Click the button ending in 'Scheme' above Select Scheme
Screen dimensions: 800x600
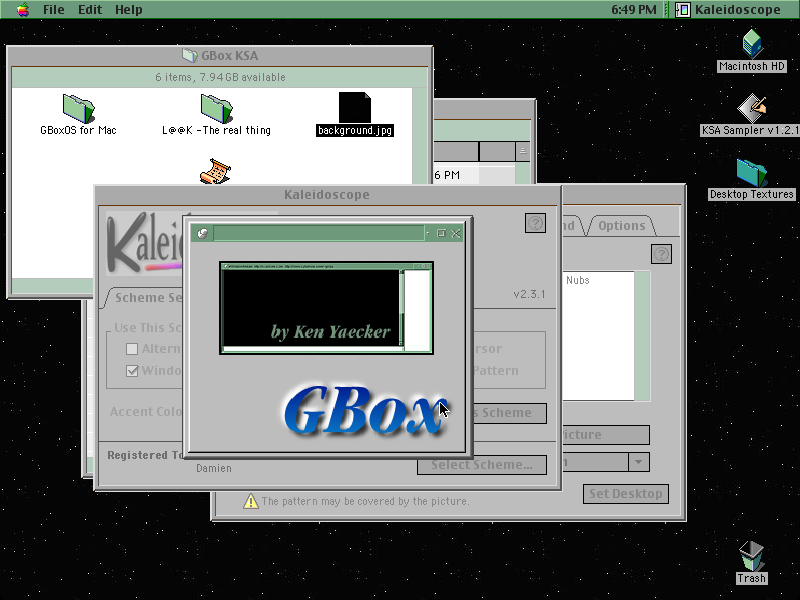click(x=510, y=413)
